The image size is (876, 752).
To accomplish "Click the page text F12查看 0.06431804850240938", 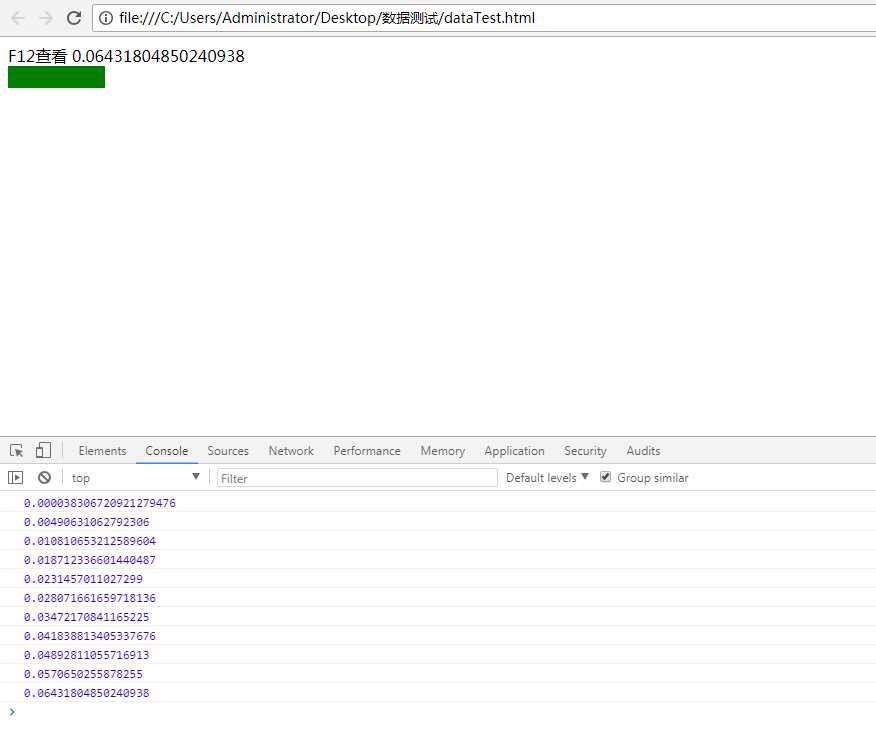I will click(126, 56).
